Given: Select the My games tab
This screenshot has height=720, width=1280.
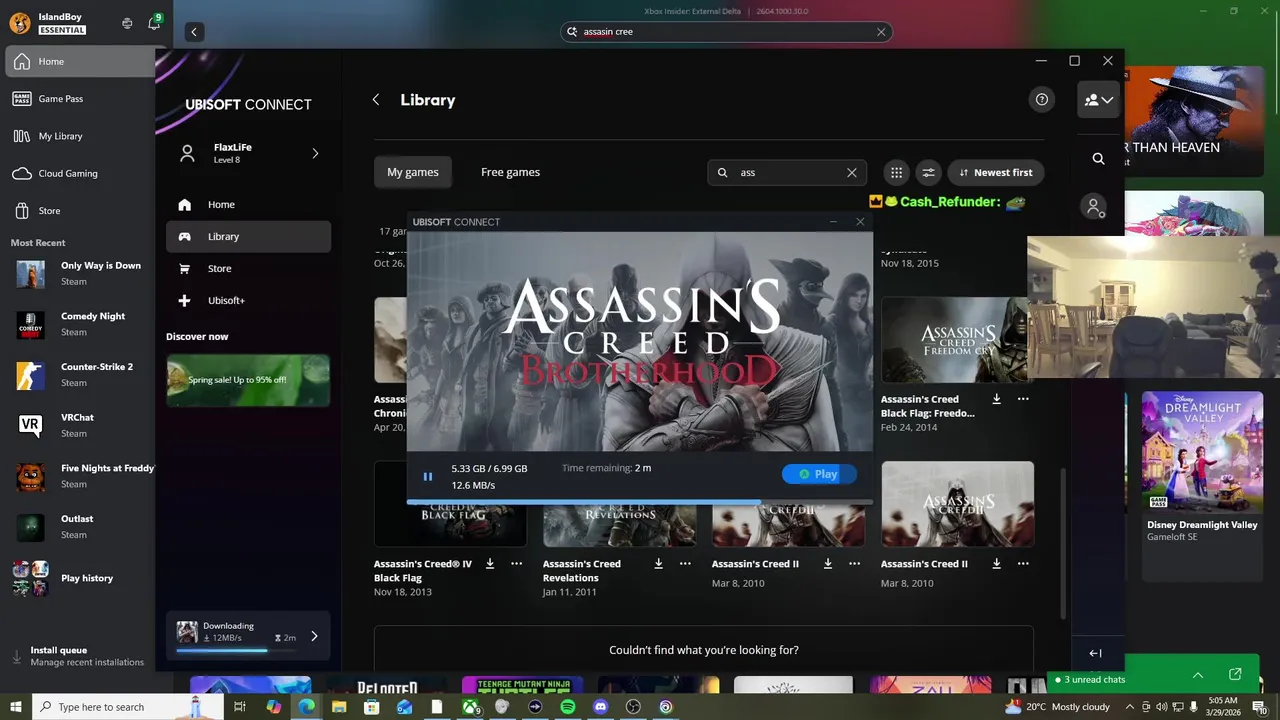Looking at the screenshot, I should tap(413, 172).
